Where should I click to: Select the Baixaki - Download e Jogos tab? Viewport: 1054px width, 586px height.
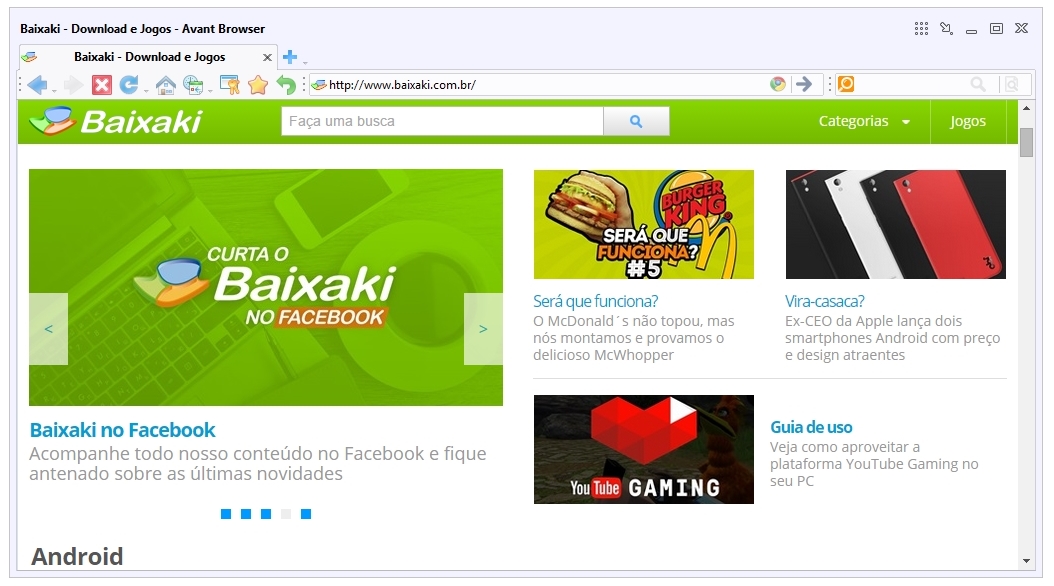(149, 57)
